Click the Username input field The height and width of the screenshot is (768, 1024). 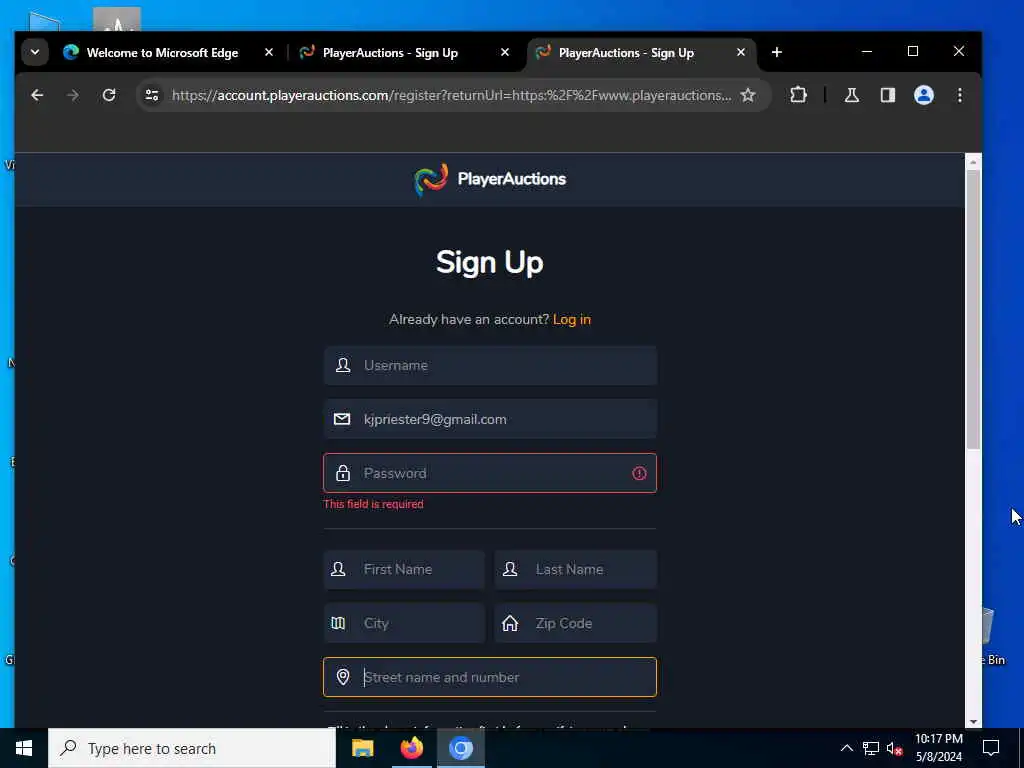click(490, 366)
